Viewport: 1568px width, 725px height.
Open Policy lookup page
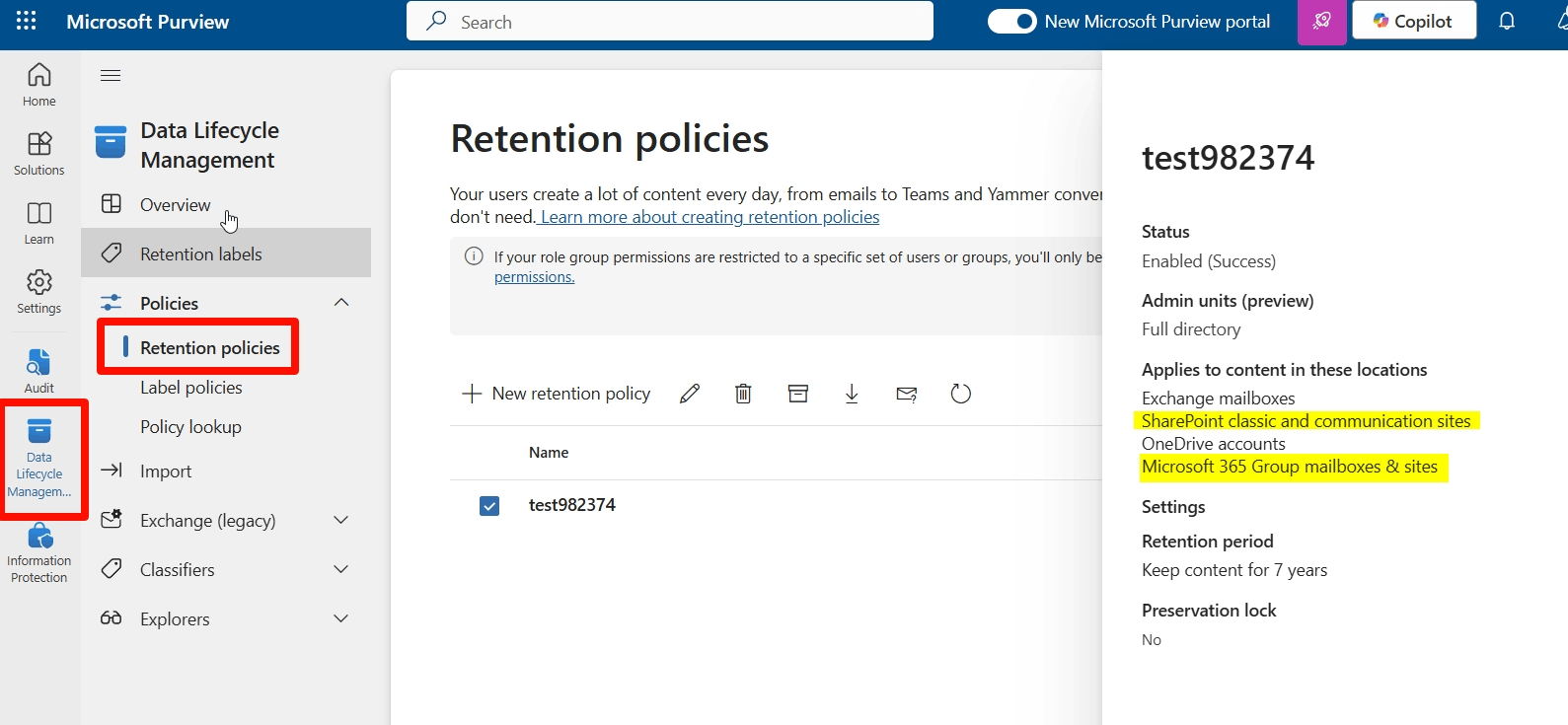coord(190,426)
